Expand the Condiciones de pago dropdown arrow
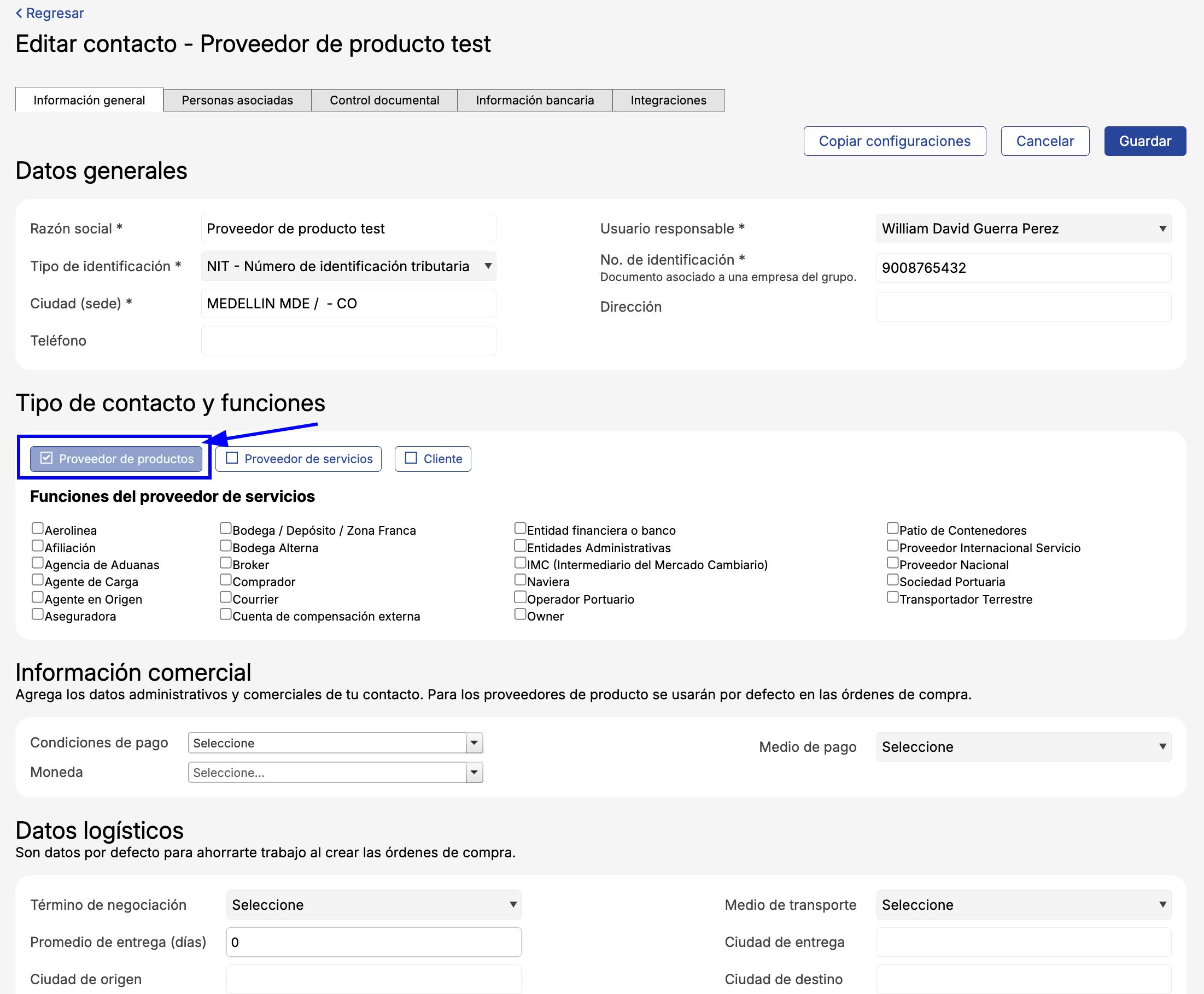Screen dimensions: 1204x994 point(474,742)
